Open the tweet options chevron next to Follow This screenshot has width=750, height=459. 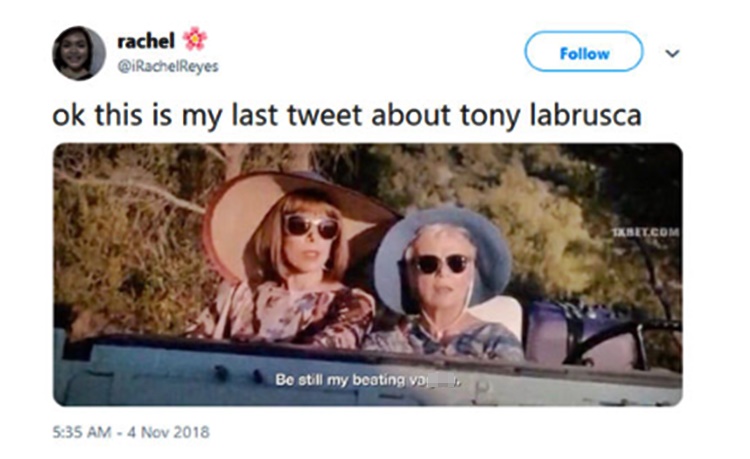coord(673,53)
